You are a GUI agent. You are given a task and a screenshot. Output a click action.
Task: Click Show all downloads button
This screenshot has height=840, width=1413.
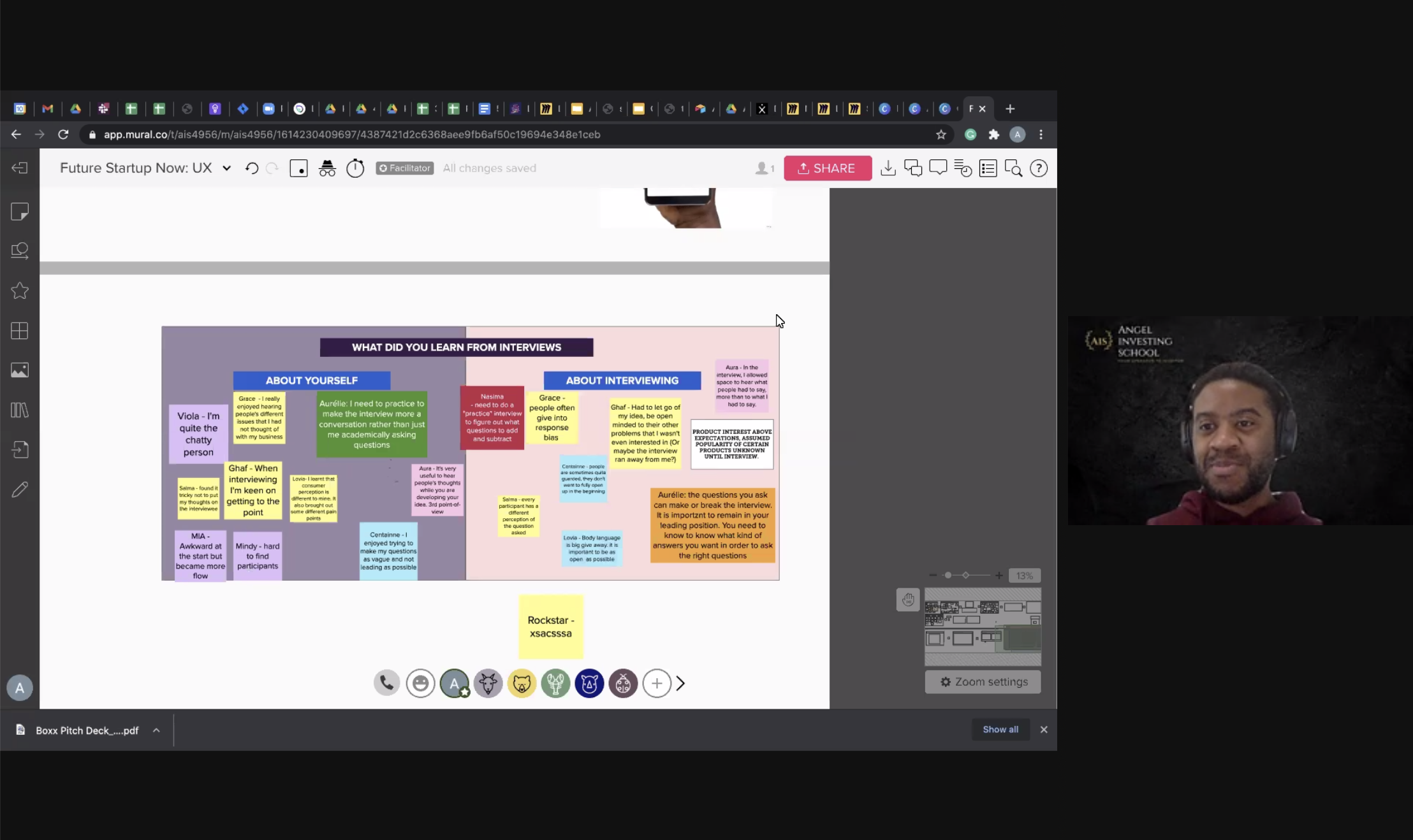(x=1000, y=730)
